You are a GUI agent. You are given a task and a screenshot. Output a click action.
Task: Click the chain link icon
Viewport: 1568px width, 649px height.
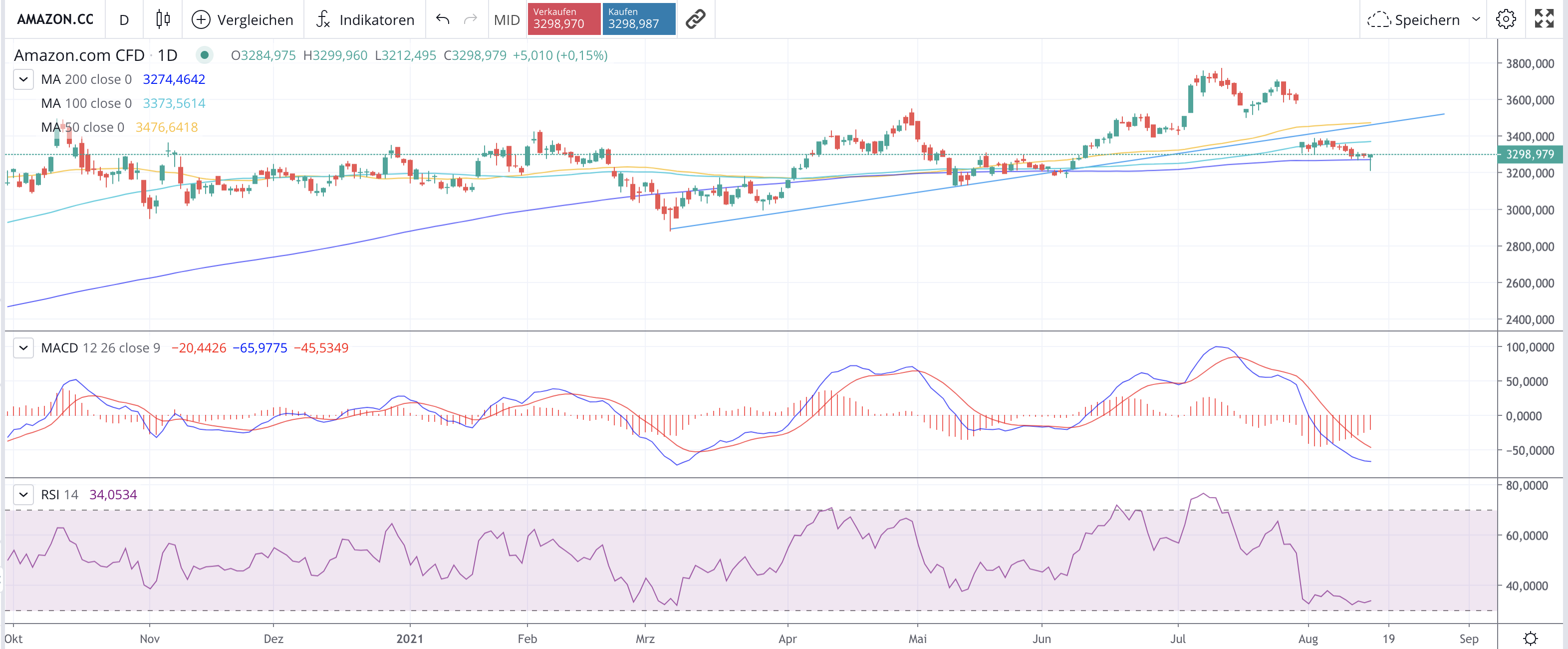point(695,19)
